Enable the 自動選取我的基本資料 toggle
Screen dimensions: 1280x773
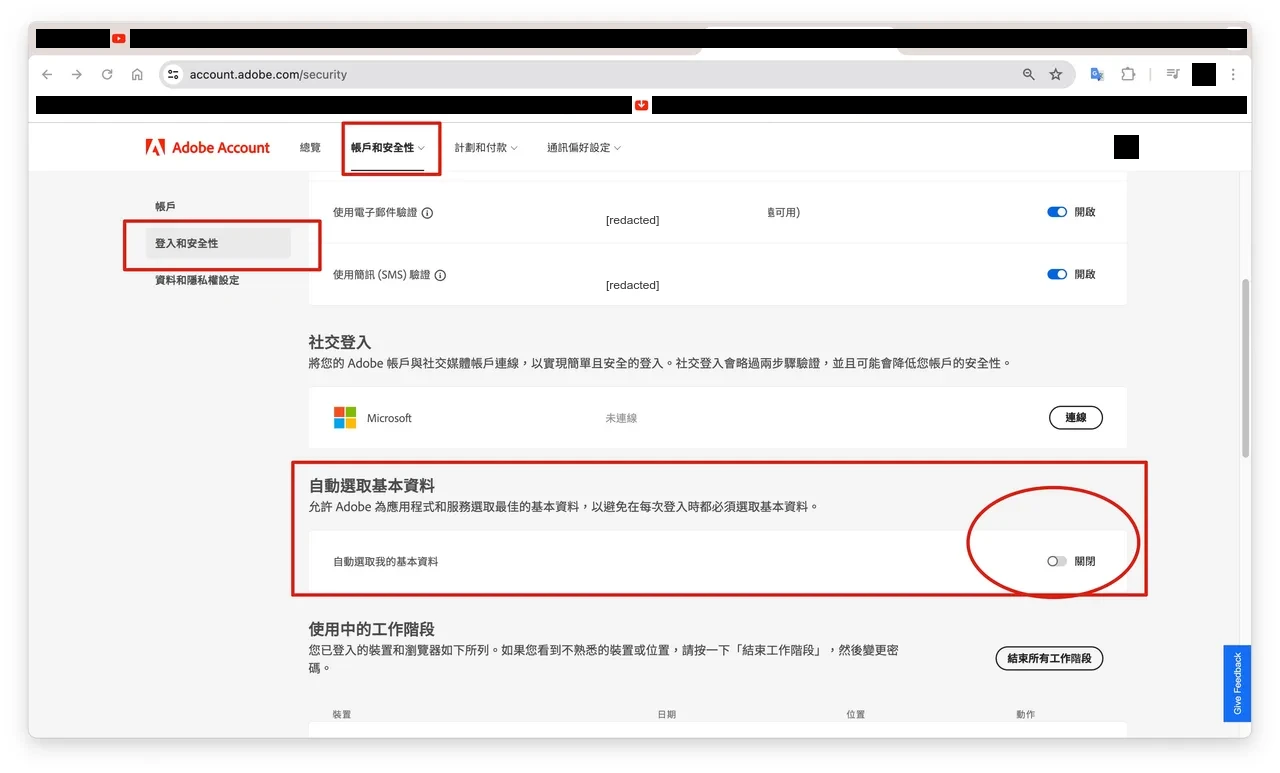(x=1057, y=561)
